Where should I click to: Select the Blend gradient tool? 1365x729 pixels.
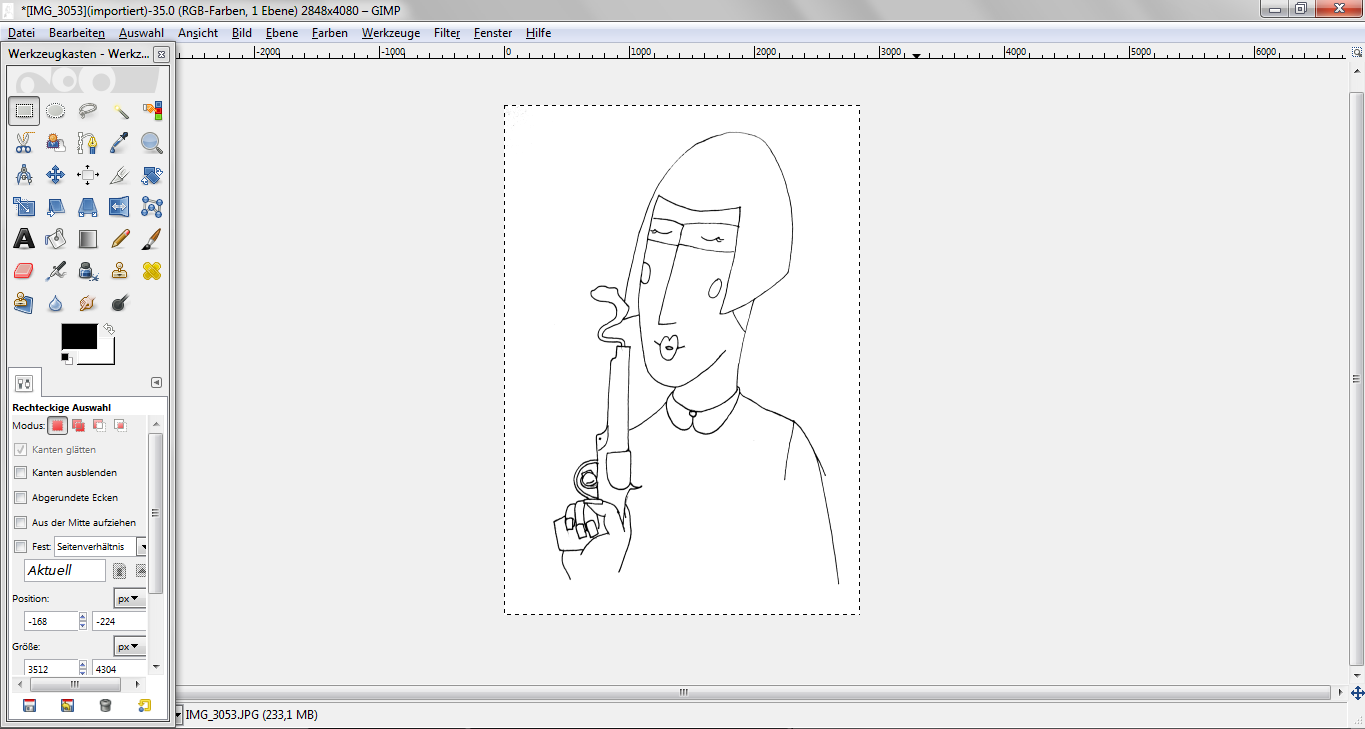pos(88,239)
